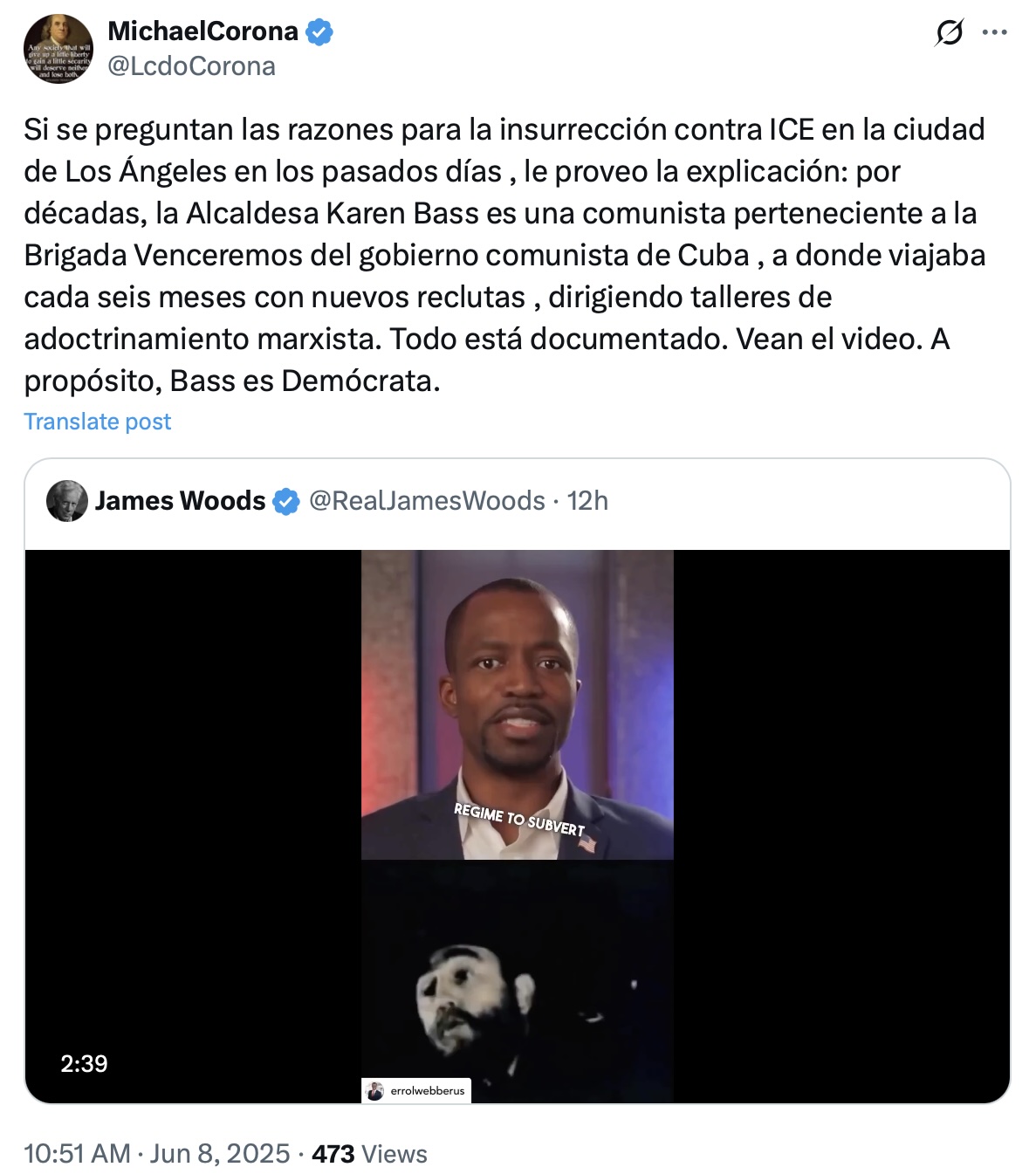Click the 2:39 video duration label
Screen dimensions: 1036x1174
84,1063
